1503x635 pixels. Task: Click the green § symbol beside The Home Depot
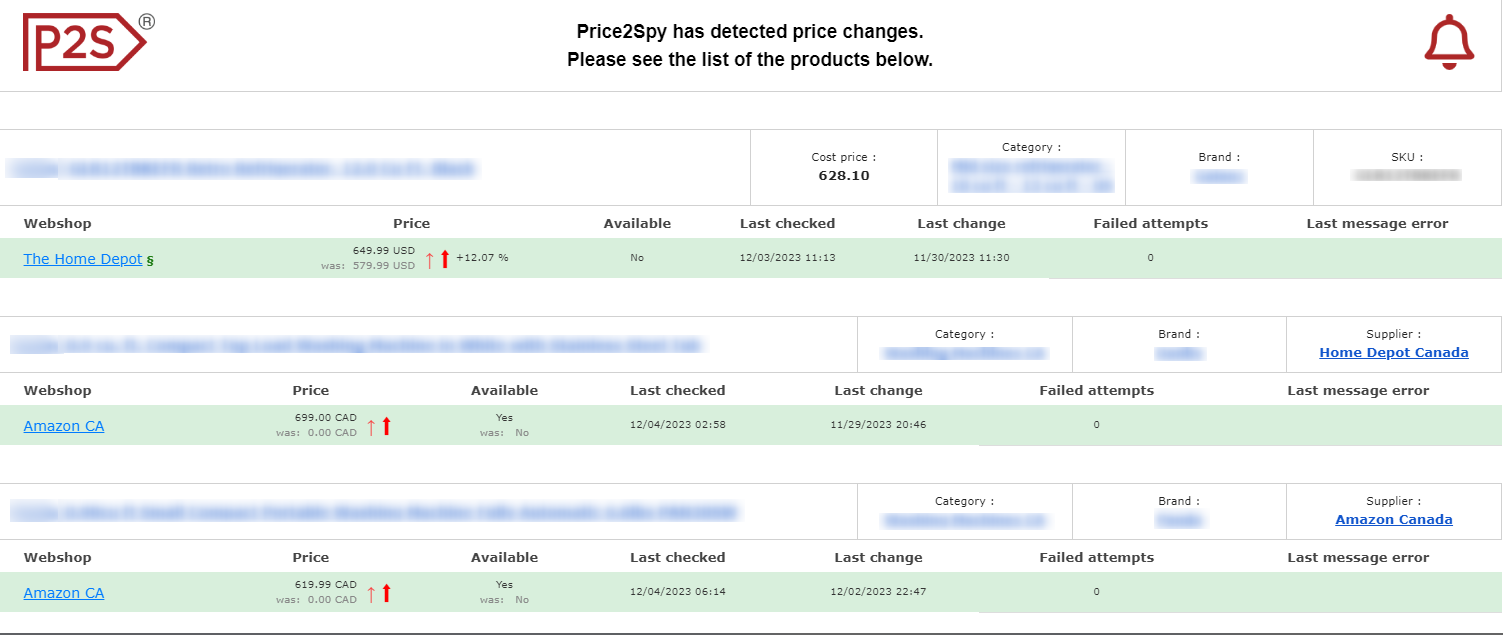150,260
